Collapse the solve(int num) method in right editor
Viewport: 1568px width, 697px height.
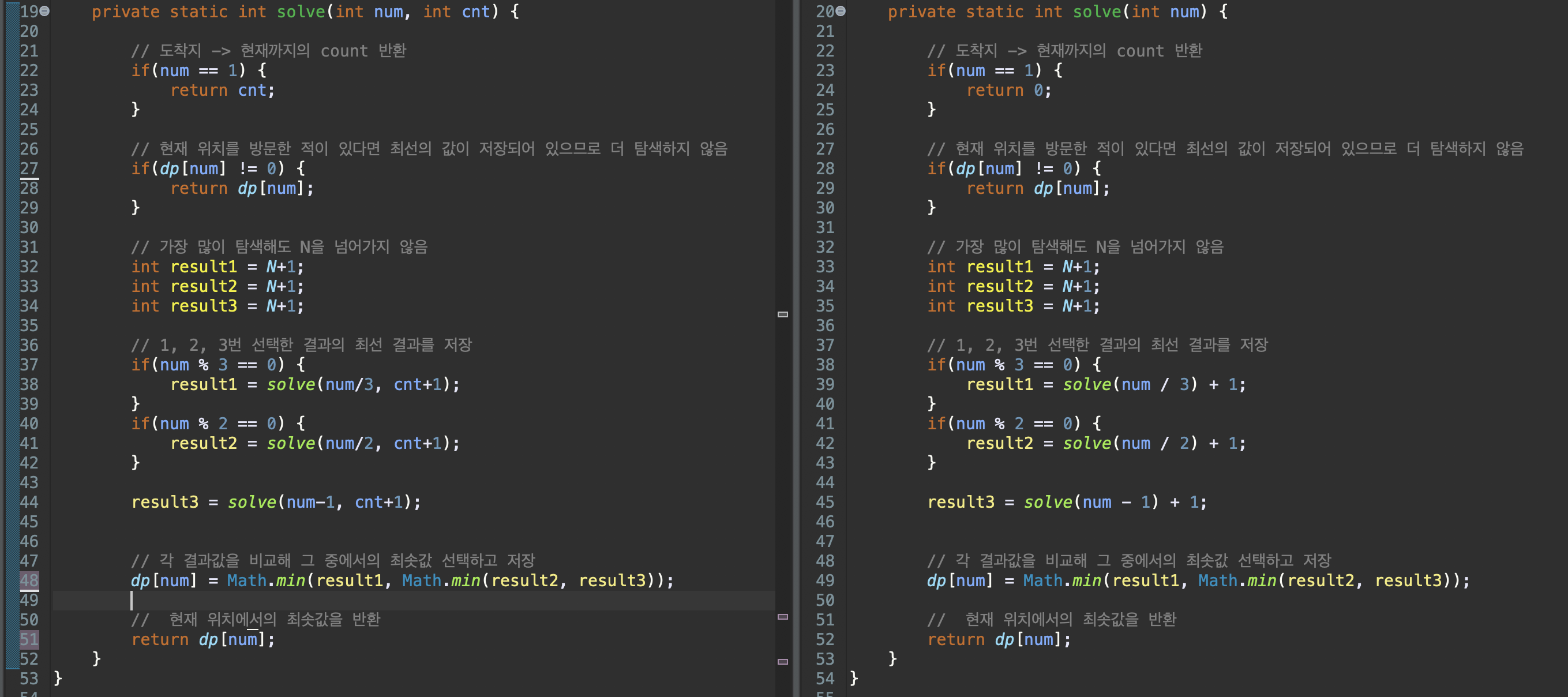[x=841, y=12]
